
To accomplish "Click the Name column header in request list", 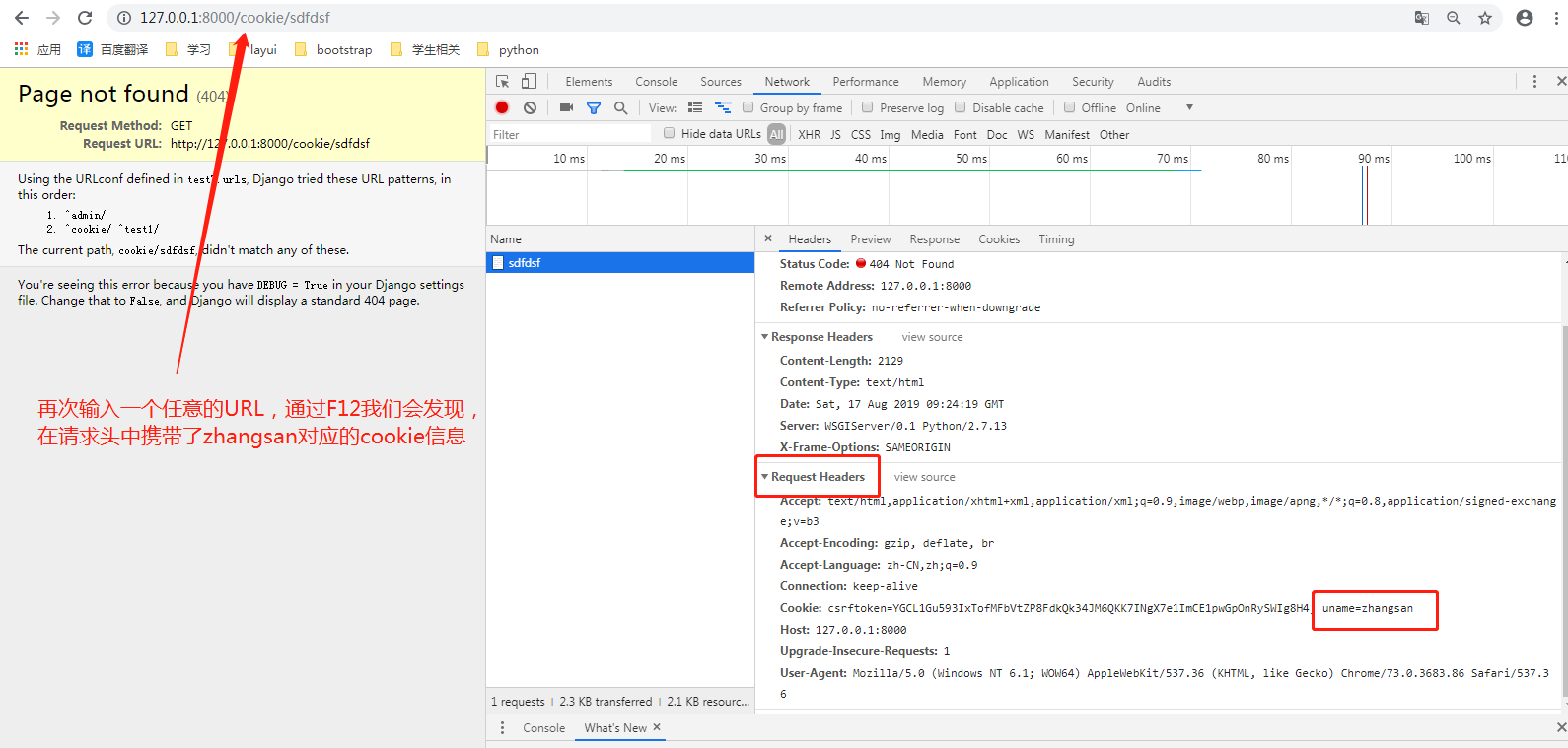I will point(620,239).
